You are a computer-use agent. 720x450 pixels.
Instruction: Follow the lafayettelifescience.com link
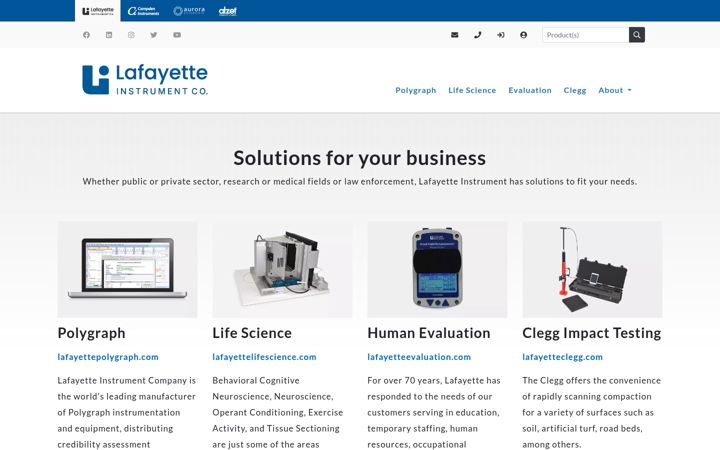[264, 357]
